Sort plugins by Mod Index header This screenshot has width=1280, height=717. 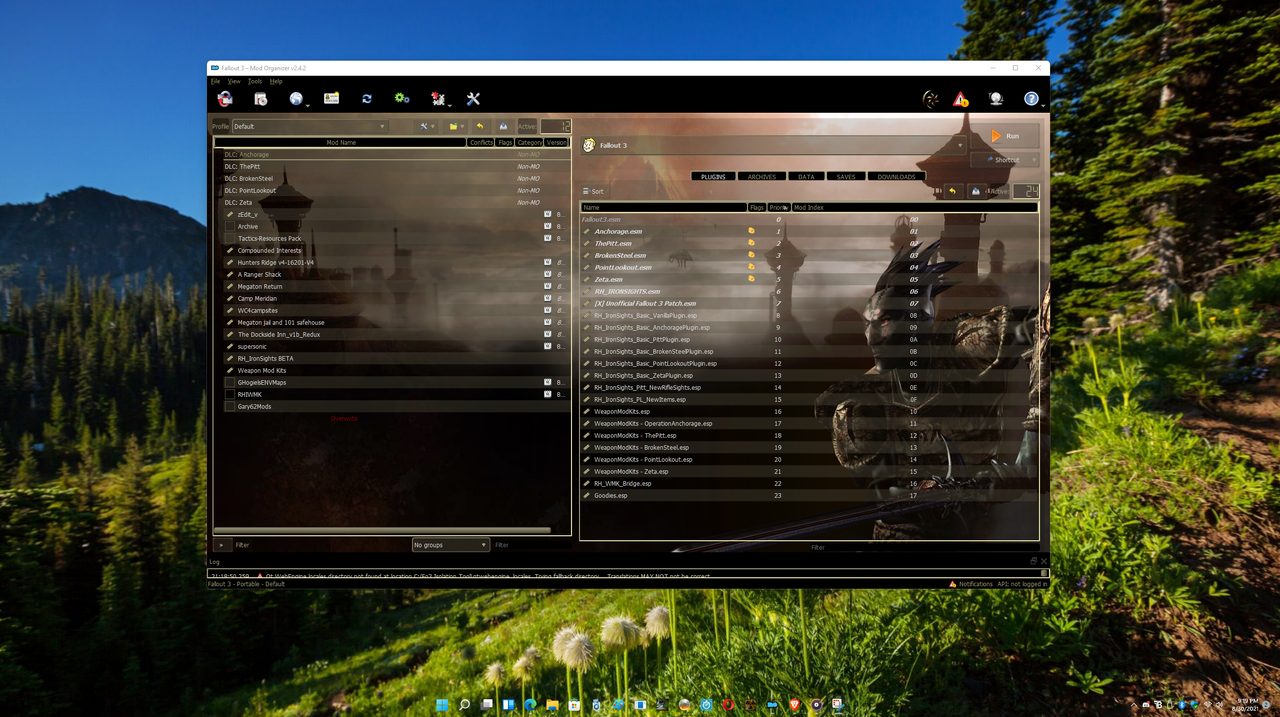point(914,207)
